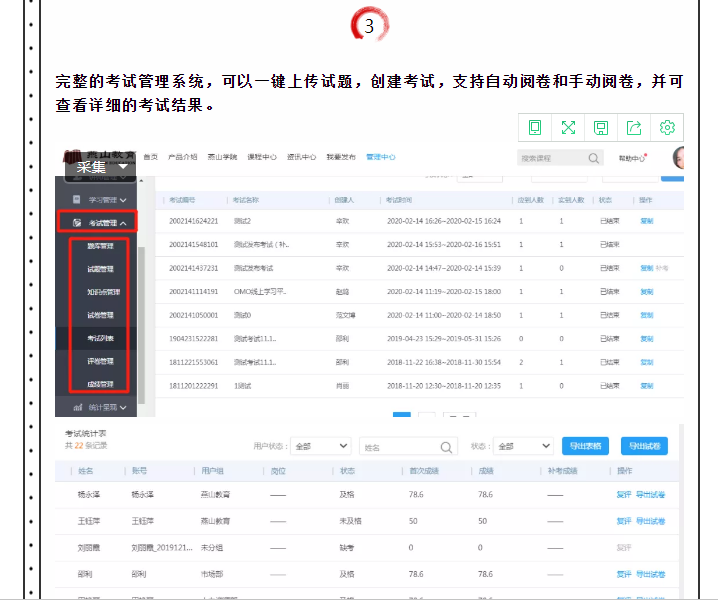
Task: Click 帮助中心 link
Action: pos(632,158)
